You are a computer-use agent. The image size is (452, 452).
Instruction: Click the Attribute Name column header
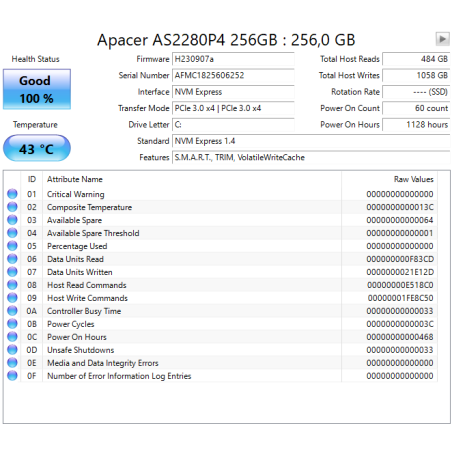pos(192,179)
